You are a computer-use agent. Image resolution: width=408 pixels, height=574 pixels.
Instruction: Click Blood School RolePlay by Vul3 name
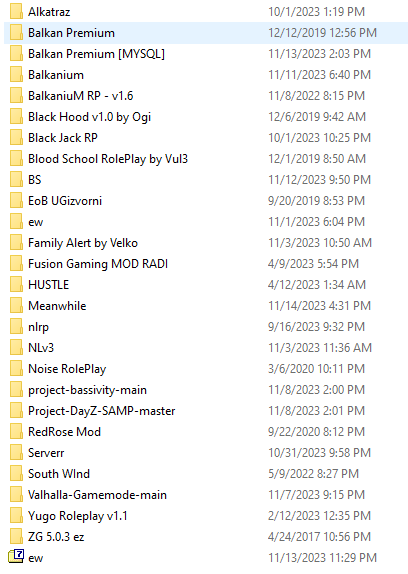(108, 159)
